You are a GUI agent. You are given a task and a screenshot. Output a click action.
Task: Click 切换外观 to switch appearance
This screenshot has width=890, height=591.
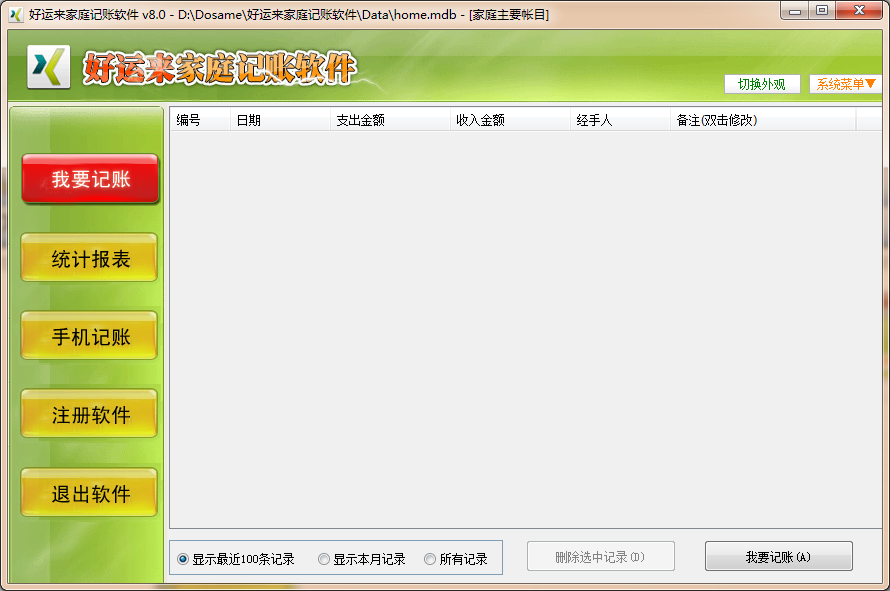pos(763,84)
